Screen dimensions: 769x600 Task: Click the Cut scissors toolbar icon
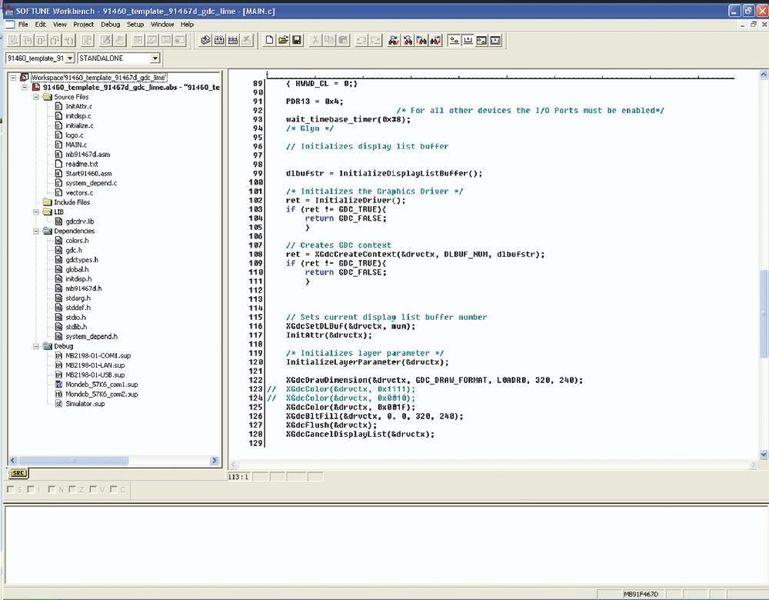click(316, 40)
